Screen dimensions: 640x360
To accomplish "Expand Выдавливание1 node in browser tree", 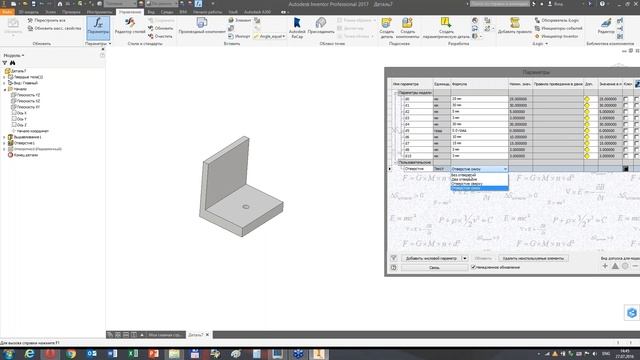I will (4, 137).
